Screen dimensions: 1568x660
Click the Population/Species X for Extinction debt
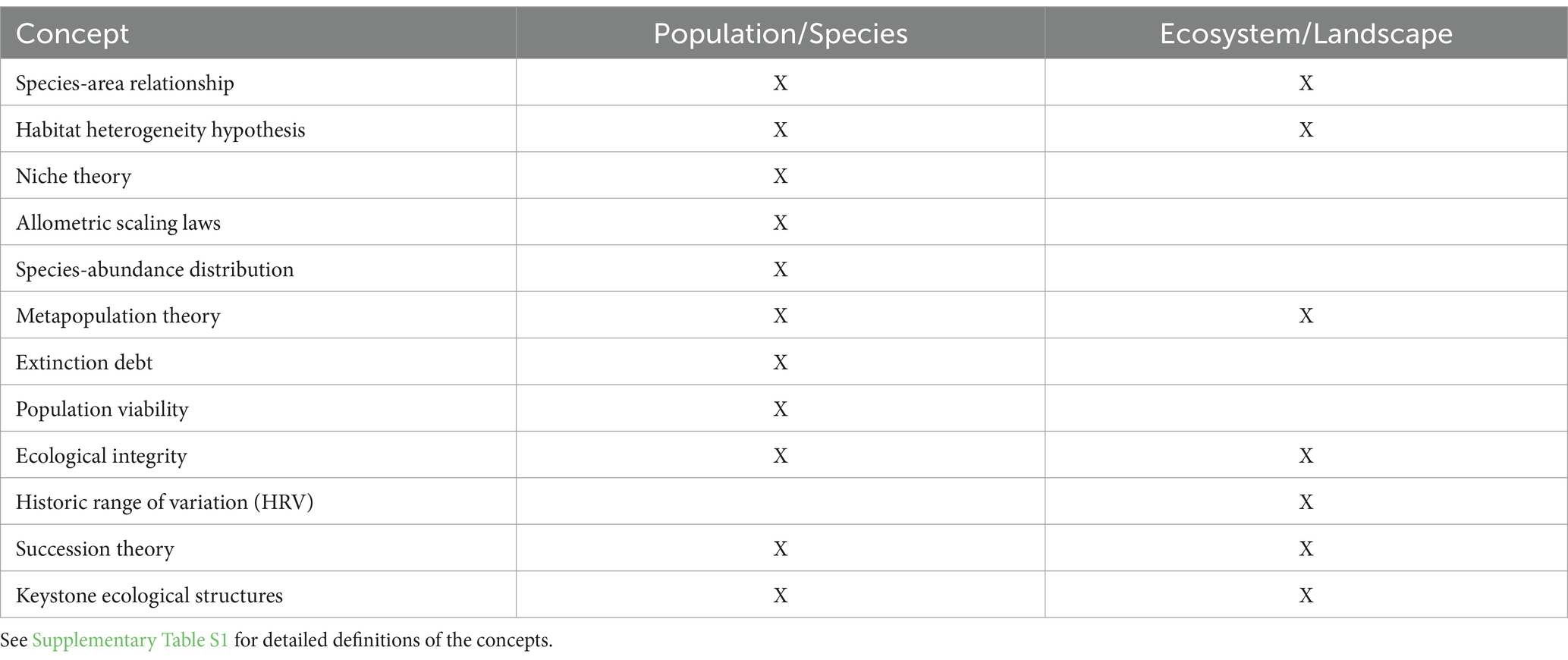pos(780,363)
